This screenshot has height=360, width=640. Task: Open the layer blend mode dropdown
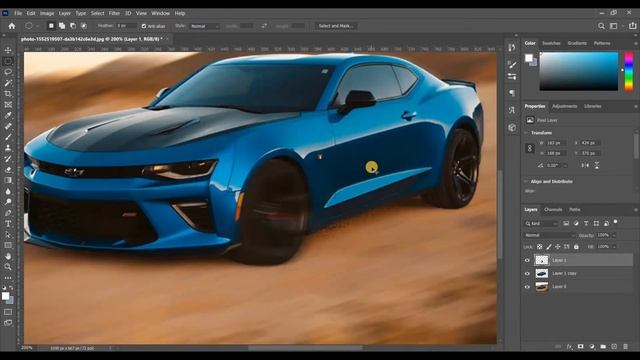(x=549, y=236)
